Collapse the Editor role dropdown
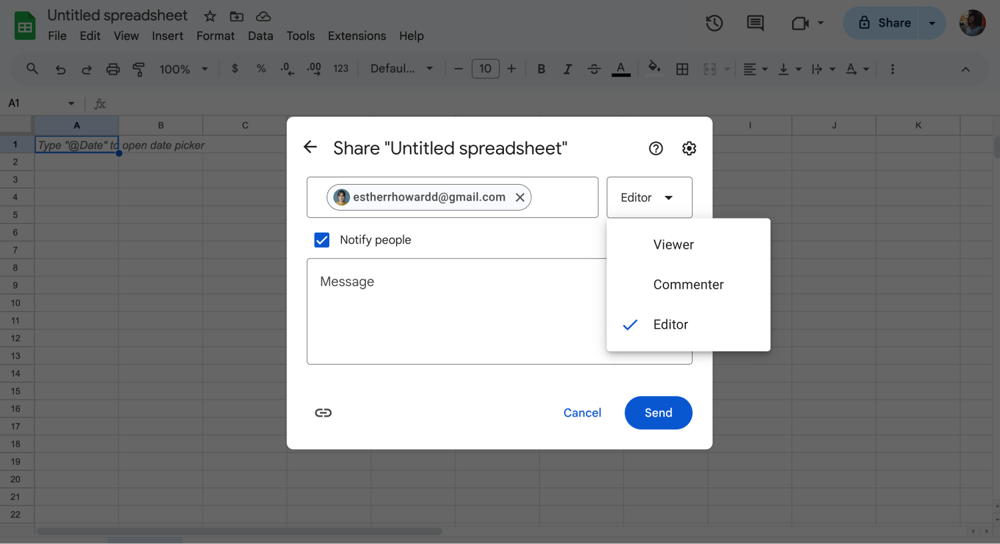The image size is (1000, 544). tap(649, 198)
